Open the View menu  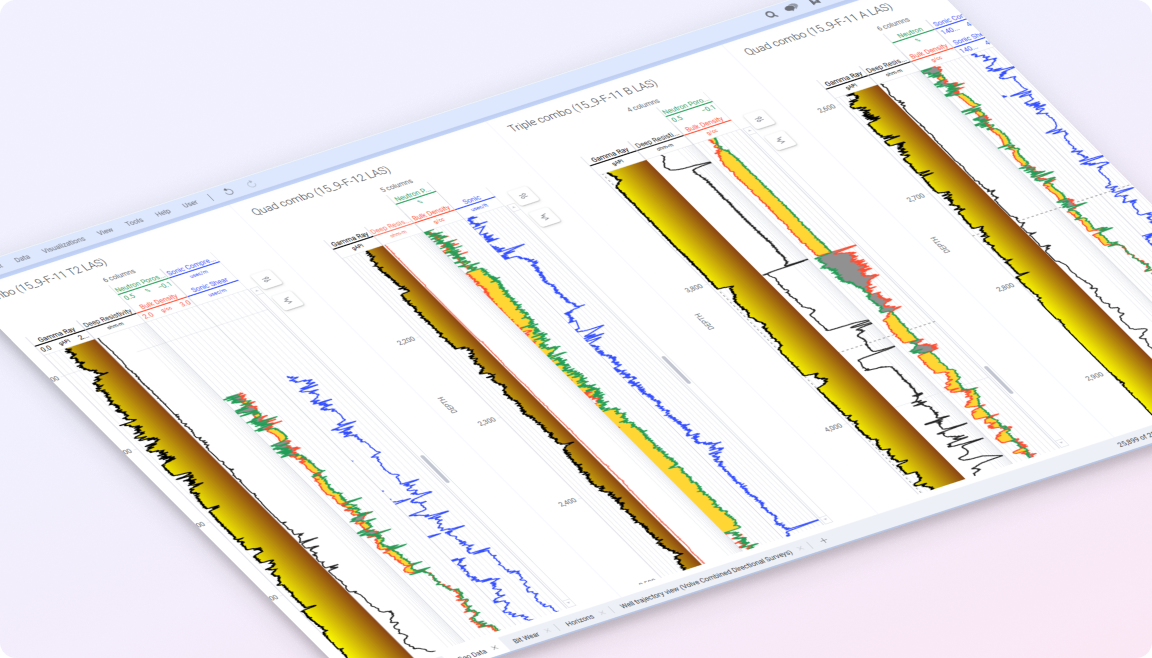(x=105, y=230)
